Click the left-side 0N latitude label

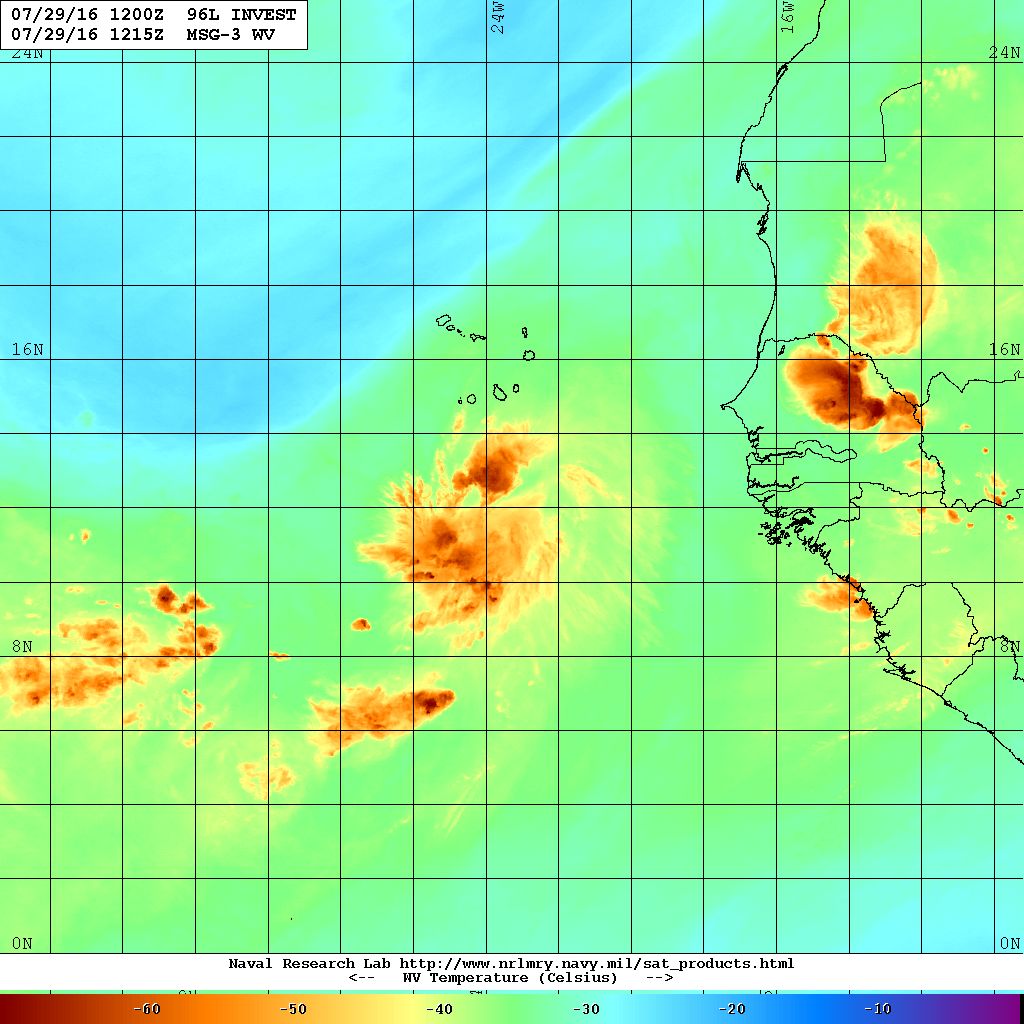click(x=22, y=943)
